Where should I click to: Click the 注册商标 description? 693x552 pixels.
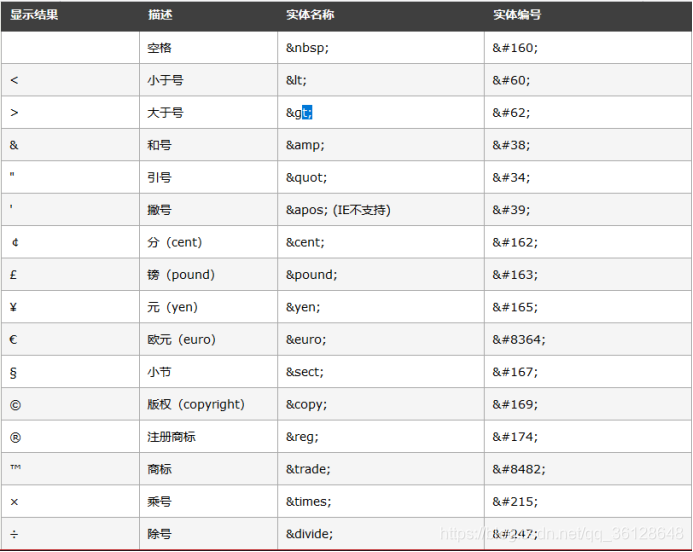click(x=171, y=437)
